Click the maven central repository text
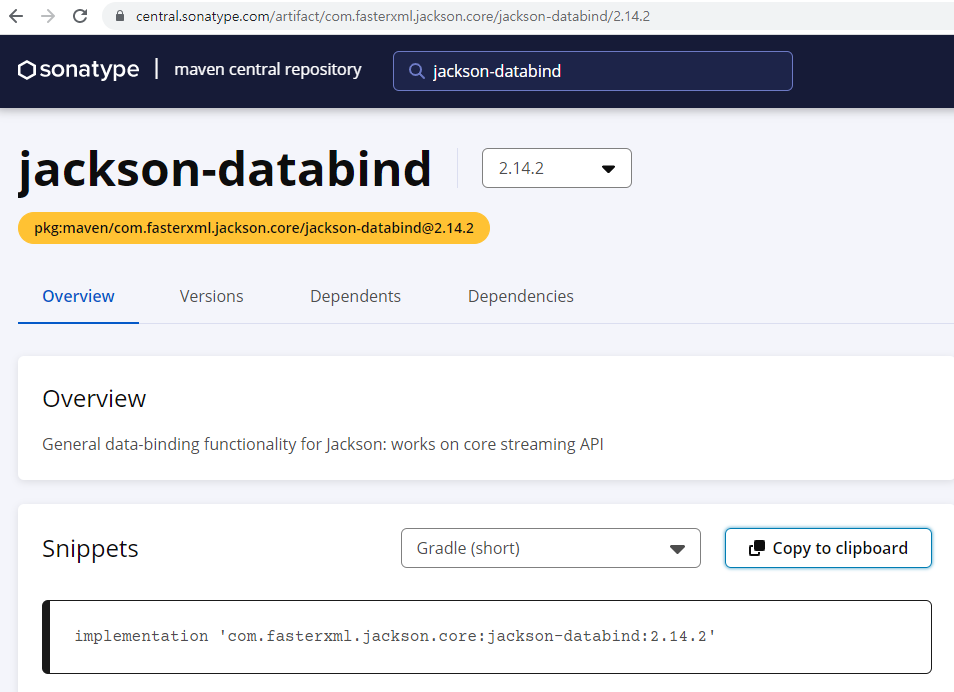 268,69
